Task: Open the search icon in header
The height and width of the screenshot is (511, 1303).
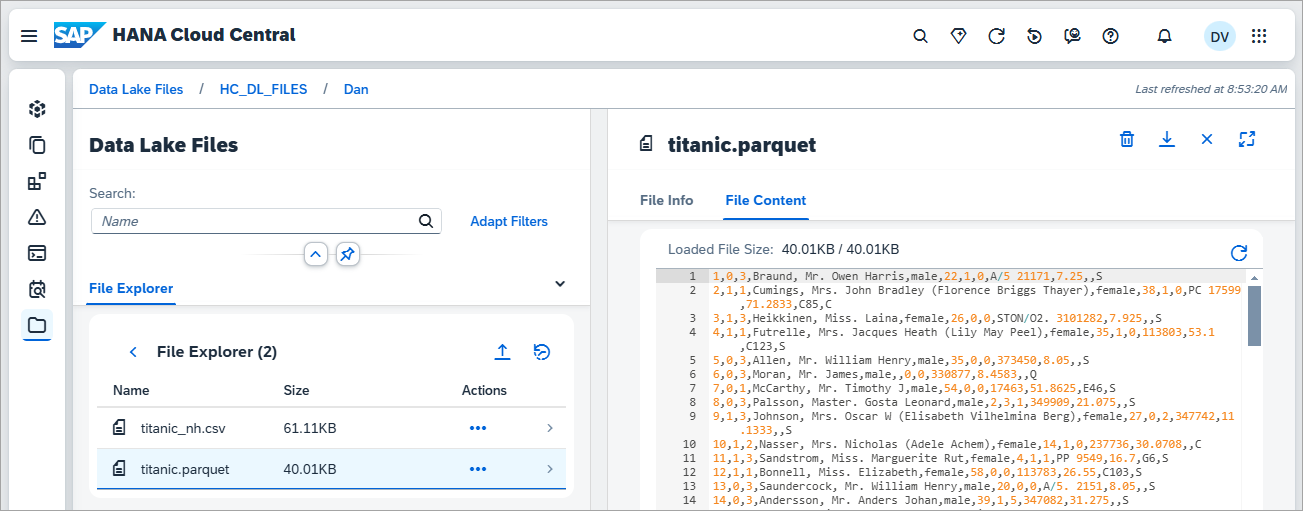Action: click(921, 36)
